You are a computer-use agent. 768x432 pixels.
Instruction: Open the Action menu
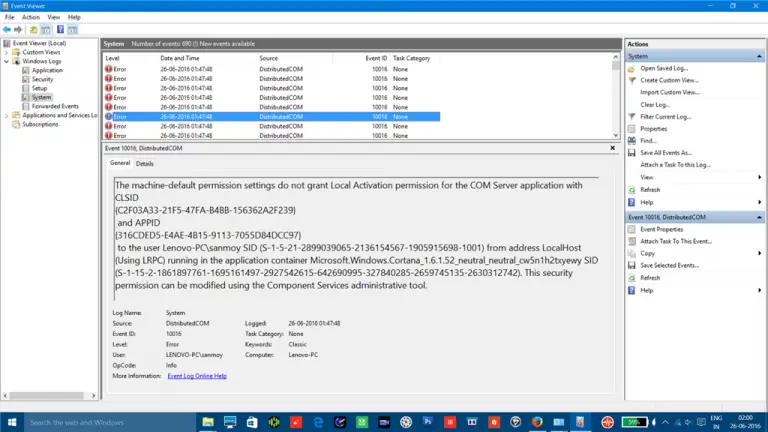pyautogui.click(x=30, y=17)
